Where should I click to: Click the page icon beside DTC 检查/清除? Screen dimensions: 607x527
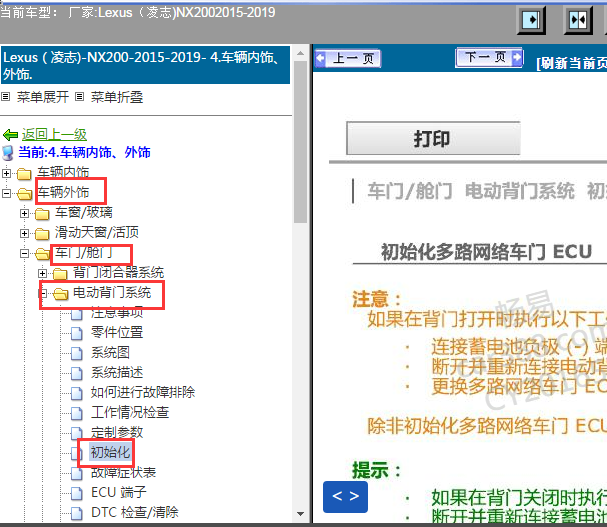click(x=77, y=513)
